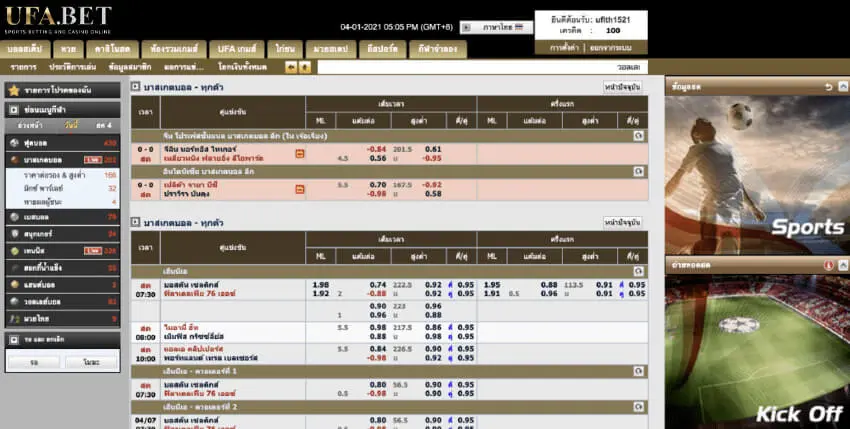
Task: Collapse the second basketball section expander
Action: point(136,222)
